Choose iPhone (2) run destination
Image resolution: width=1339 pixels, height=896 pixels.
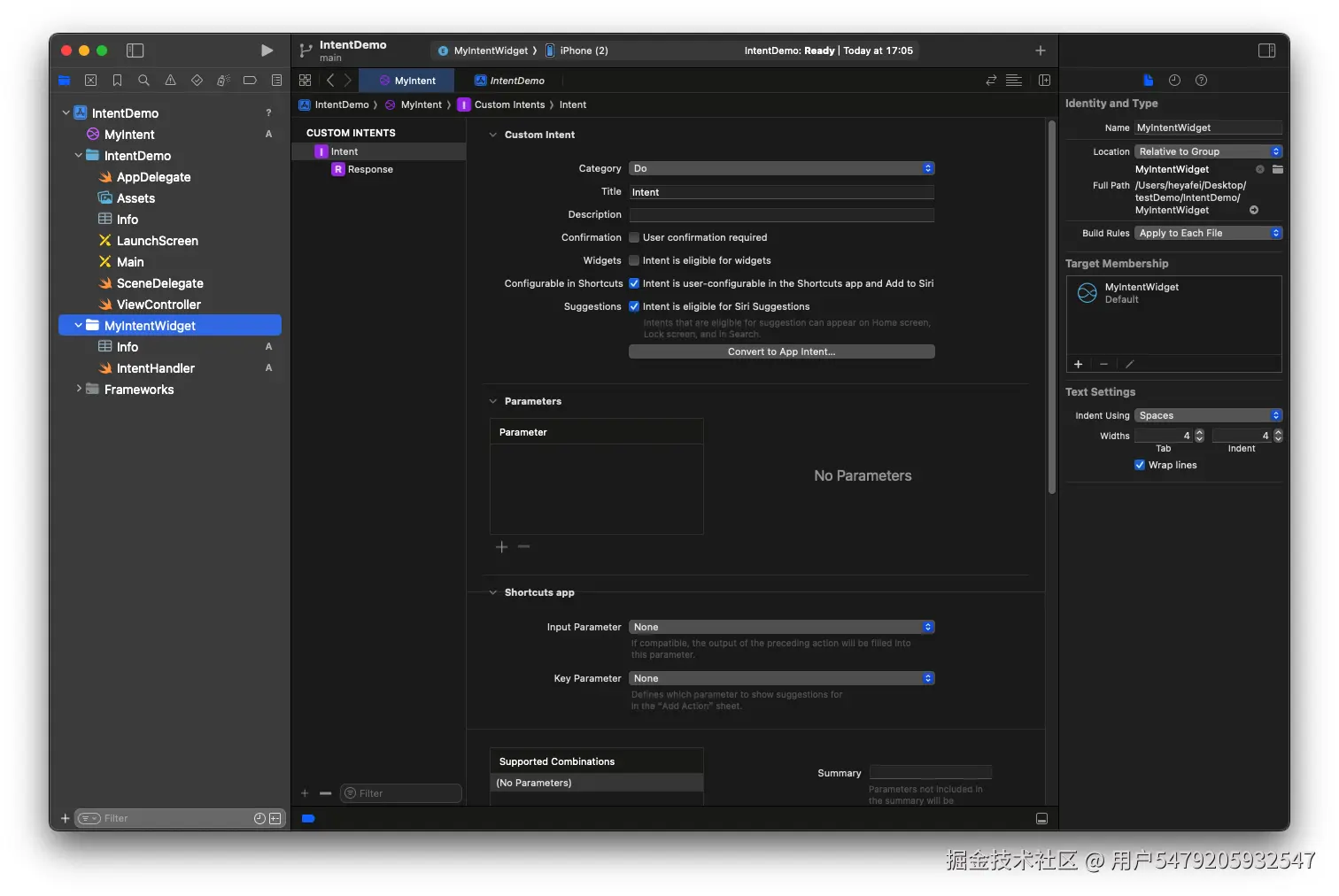coord(577,50)
